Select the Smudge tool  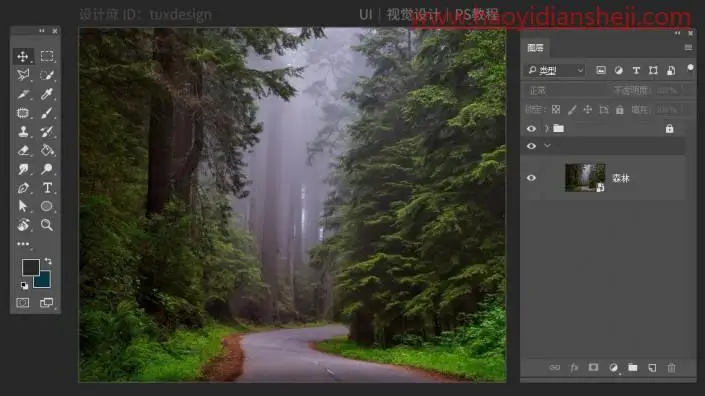pyautogui.click(x=23, y=169)
